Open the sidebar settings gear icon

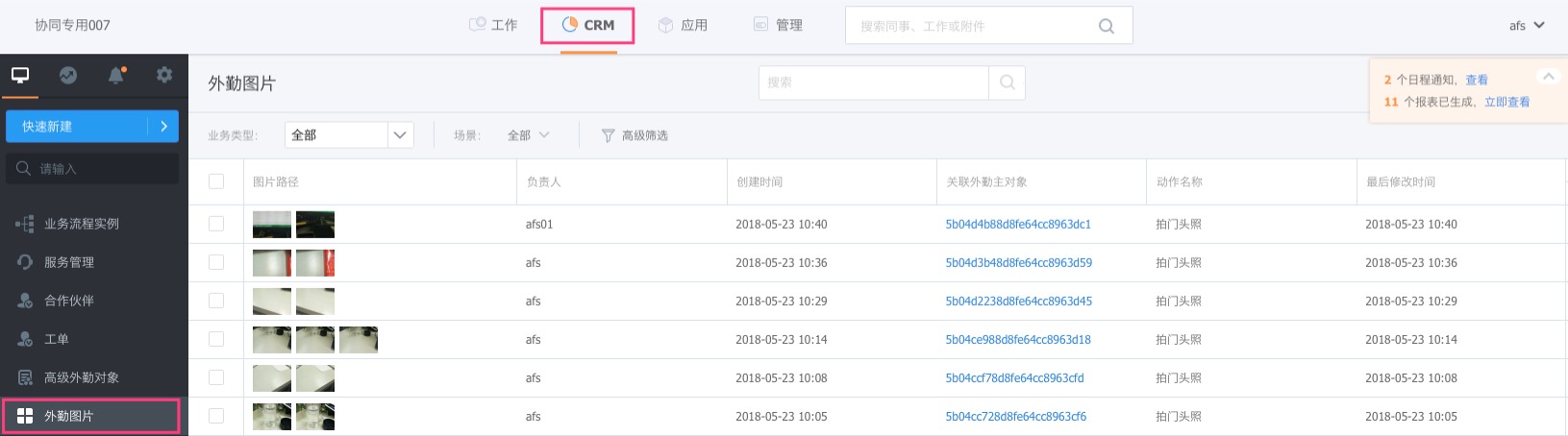coord(164,75)
